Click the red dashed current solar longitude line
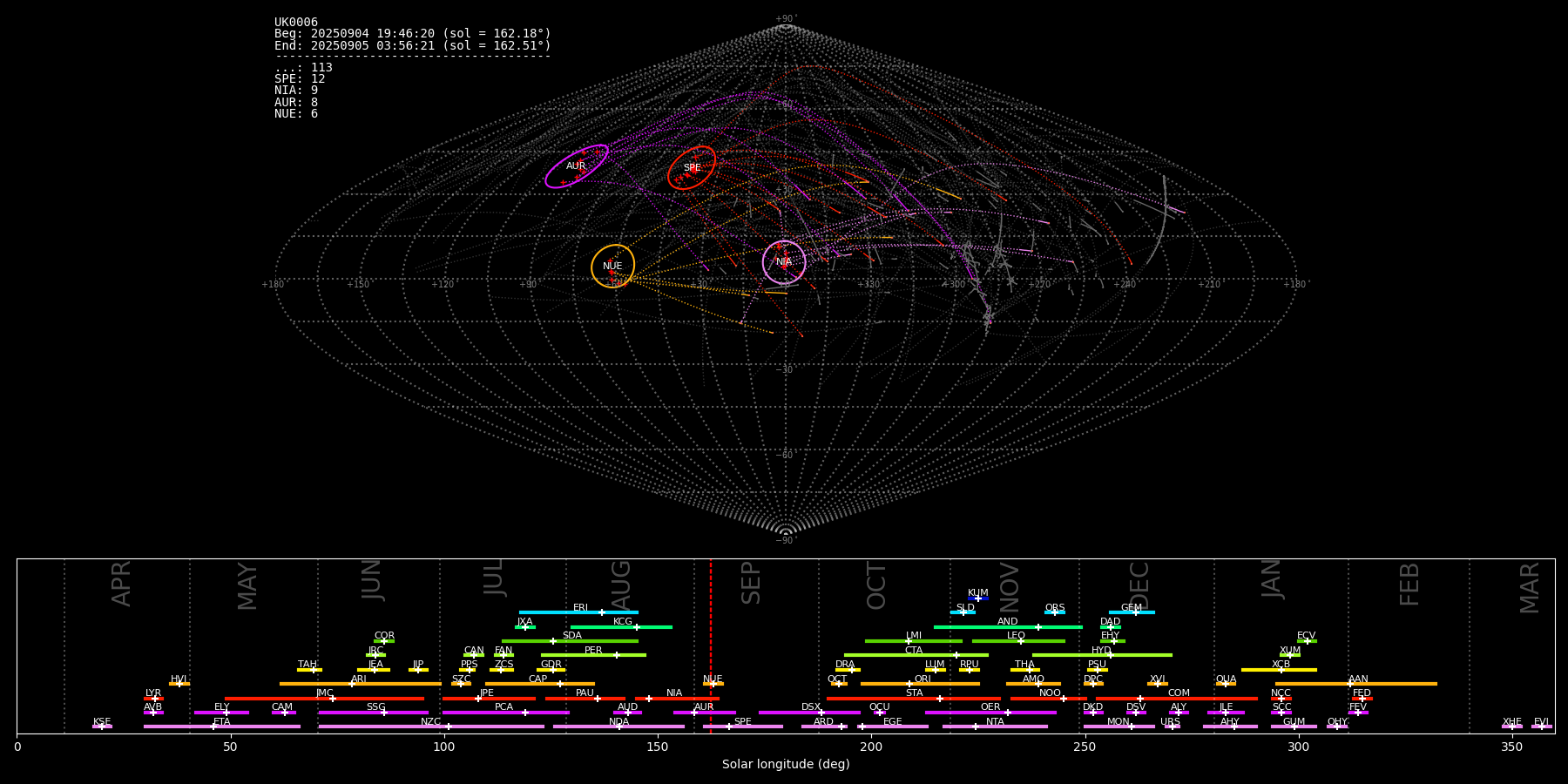 click(711, 645)
